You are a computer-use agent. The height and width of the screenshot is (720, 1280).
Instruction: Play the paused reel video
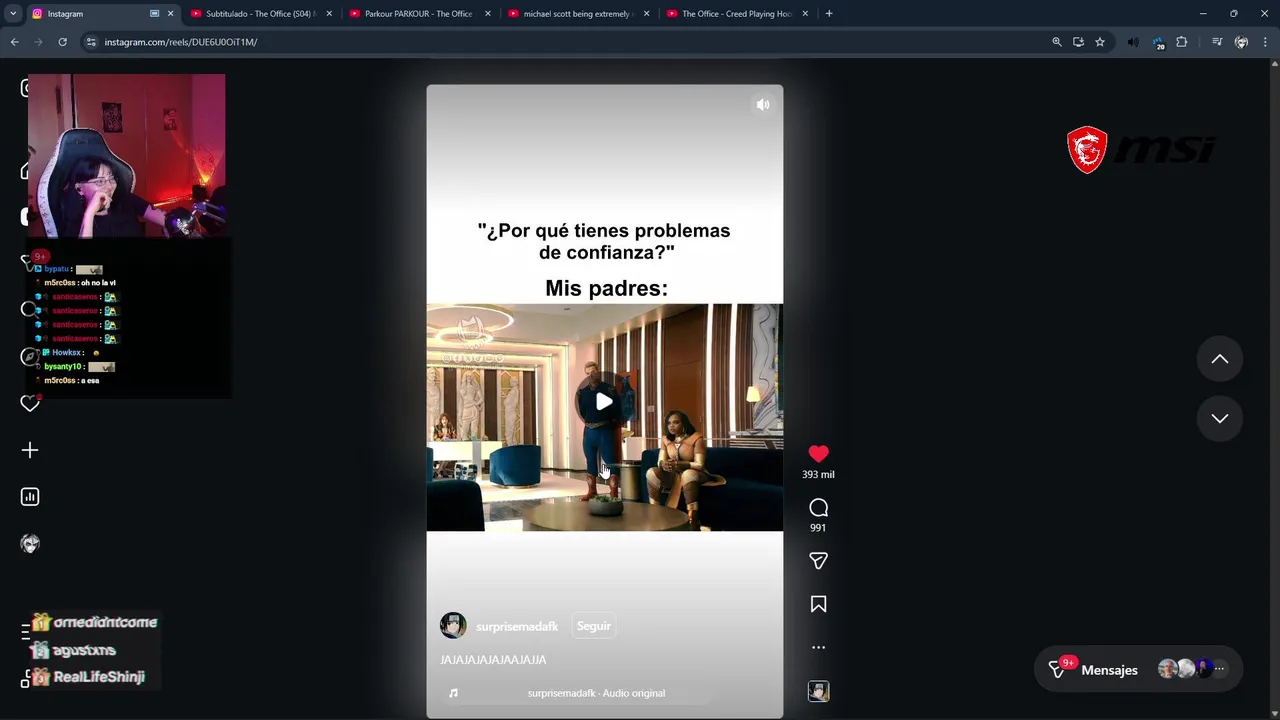[x=604, y=401]
